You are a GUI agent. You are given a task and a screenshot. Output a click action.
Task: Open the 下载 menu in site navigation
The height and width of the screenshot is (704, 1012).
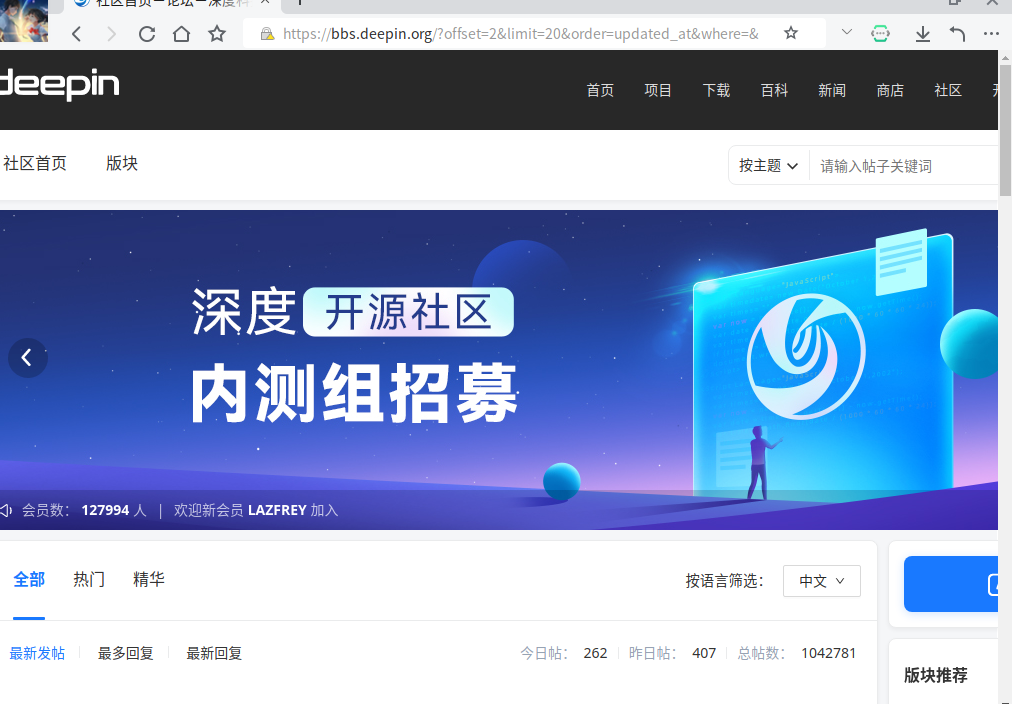pos(716,90)
